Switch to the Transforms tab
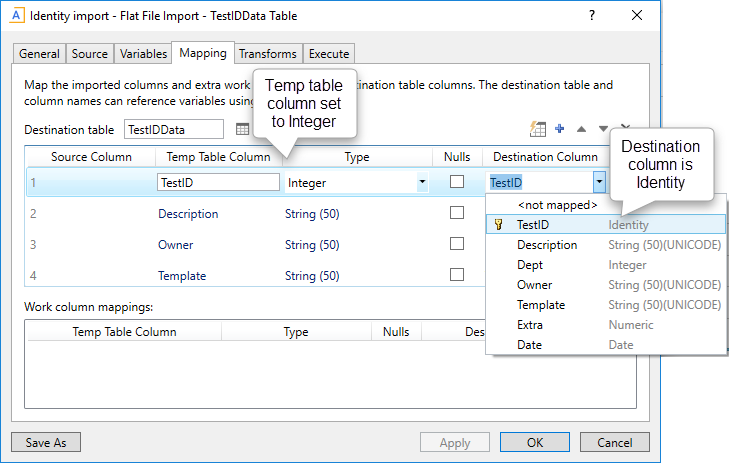 click(267, 54)
